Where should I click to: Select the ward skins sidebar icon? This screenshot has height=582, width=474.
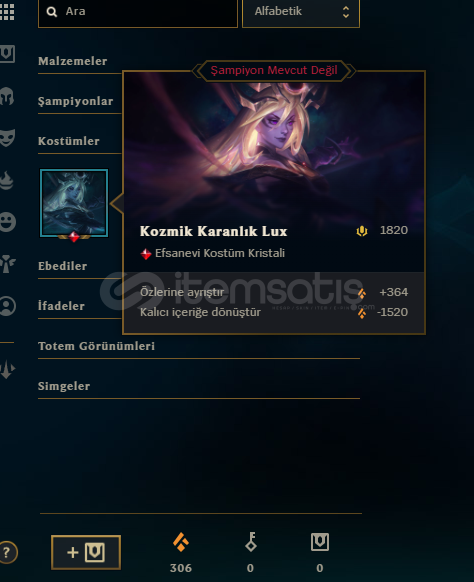(x=7, y=264)
